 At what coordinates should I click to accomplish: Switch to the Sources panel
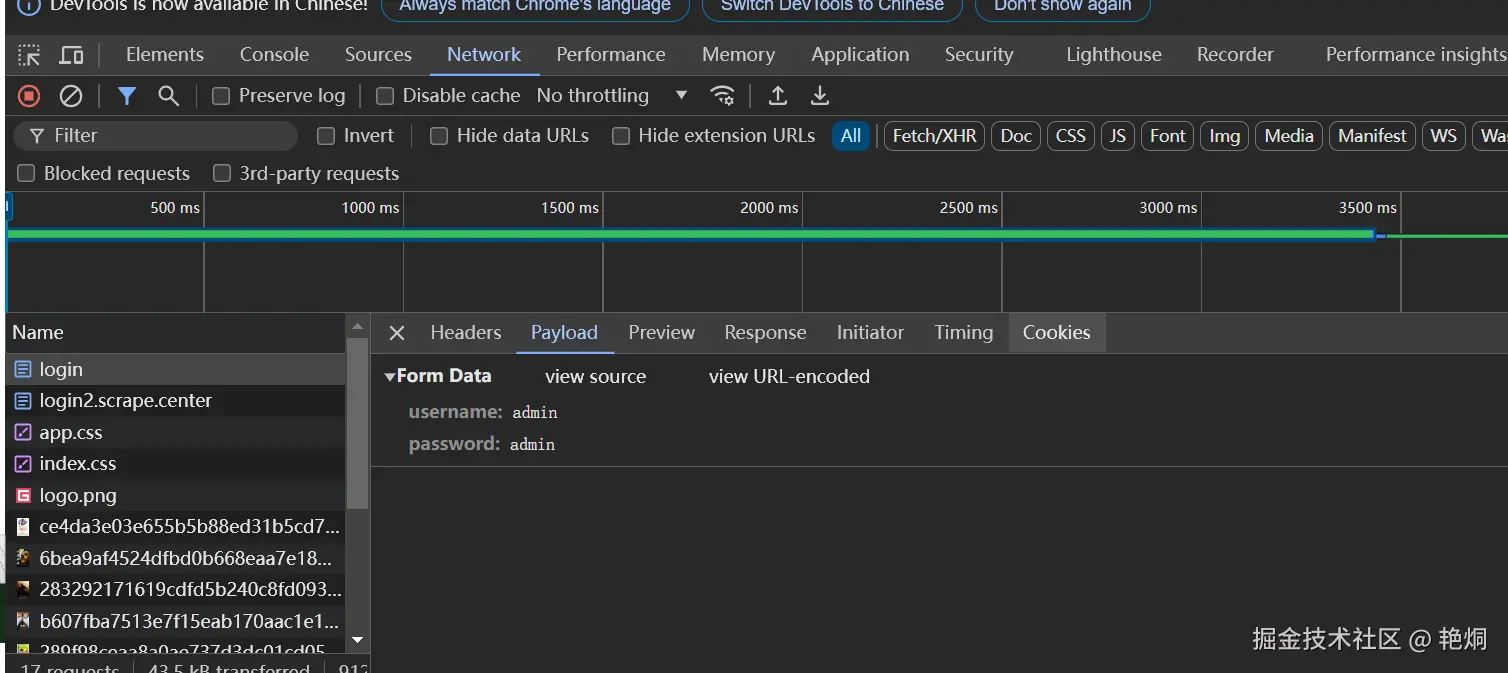378,55
